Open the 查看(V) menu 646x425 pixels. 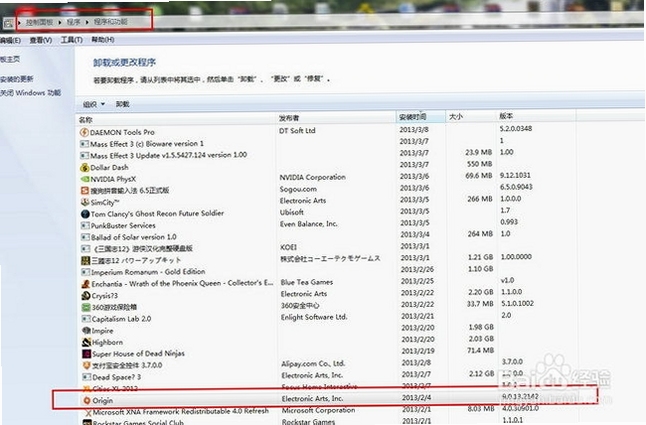41,40
